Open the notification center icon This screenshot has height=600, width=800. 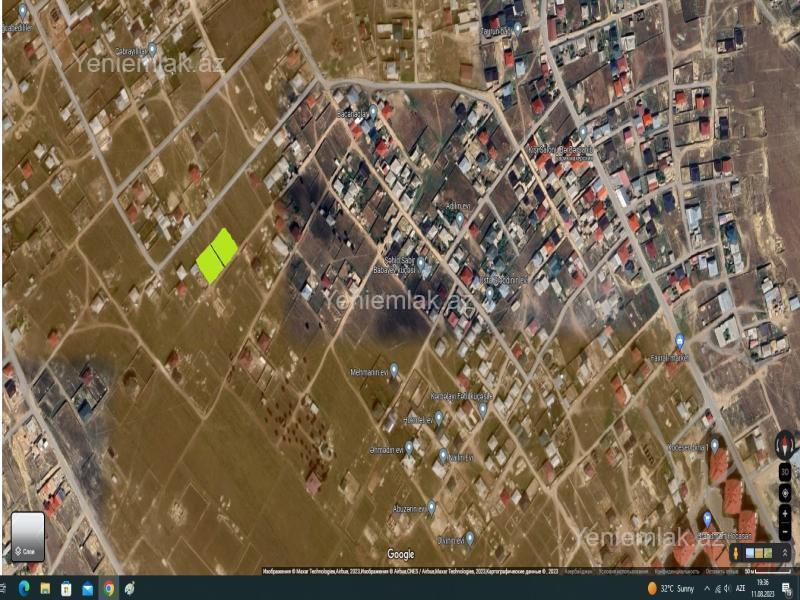click(786, 589)
